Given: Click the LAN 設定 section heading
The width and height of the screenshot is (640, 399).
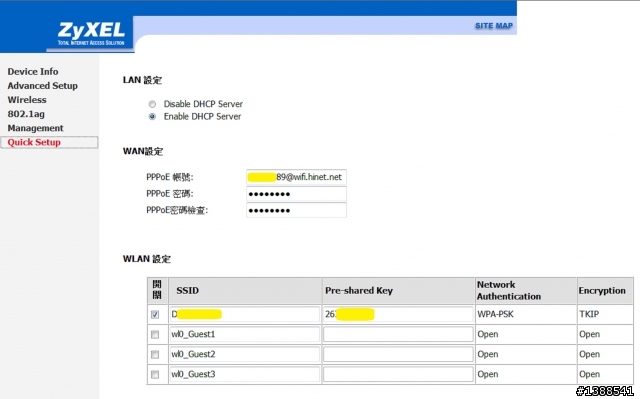Looking at the screenshot, I should (x=142, y=80).
